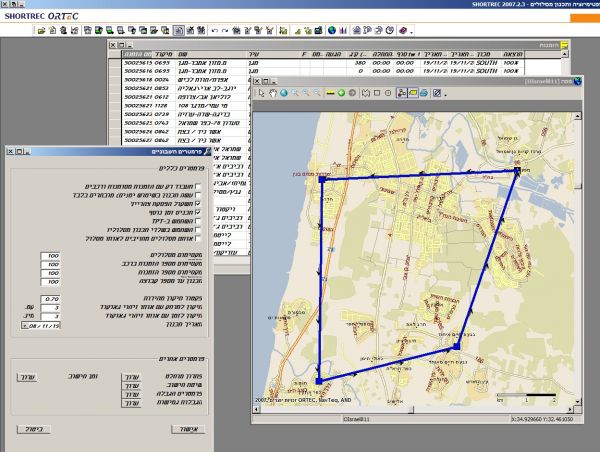The width and height of the screenshot is (600, 452).
Task: Click the top עורך button in the right column
Action: click(x=131, y=377)
